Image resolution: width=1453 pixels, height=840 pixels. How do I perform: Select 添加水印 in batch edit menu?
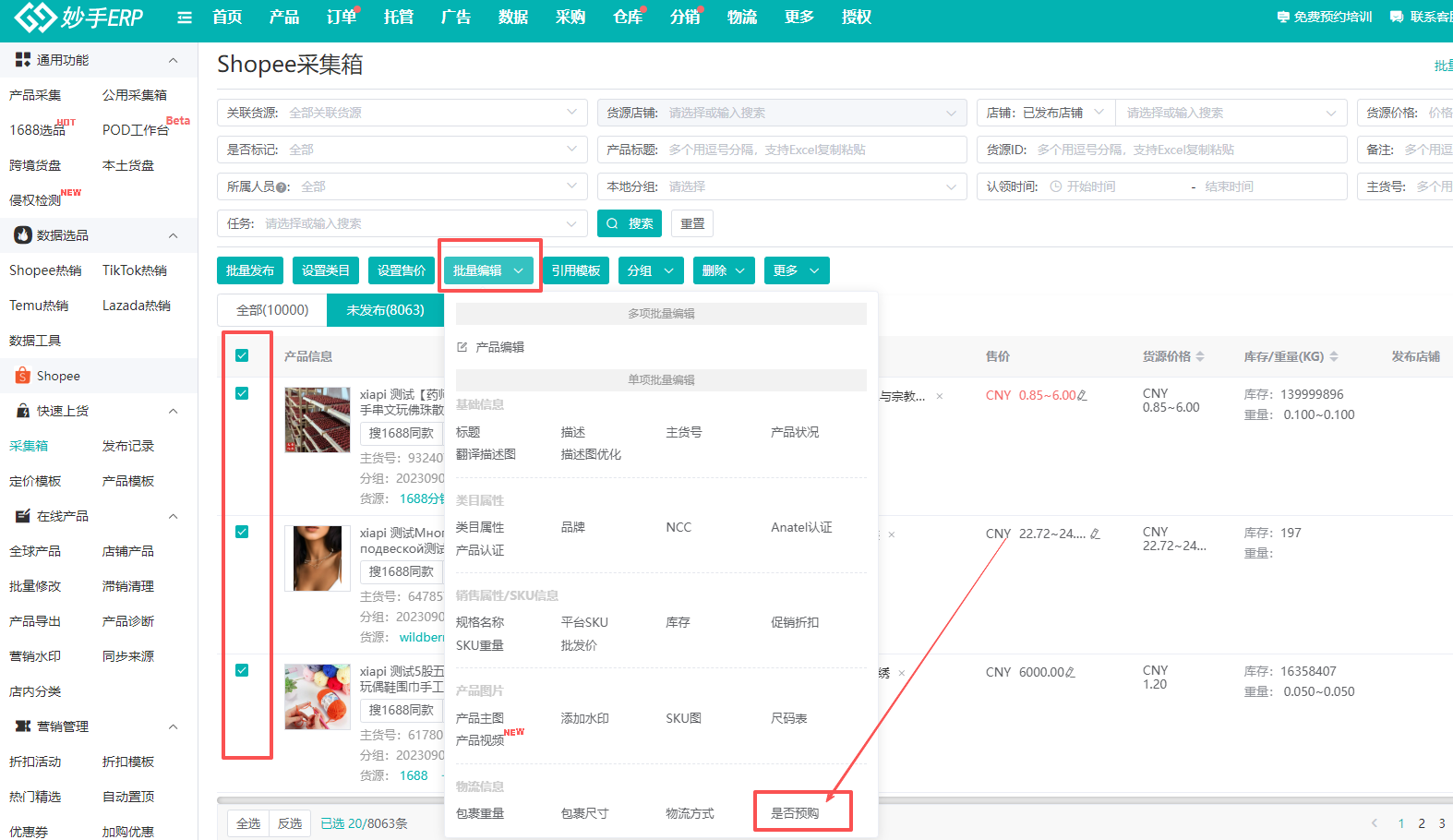585,718
